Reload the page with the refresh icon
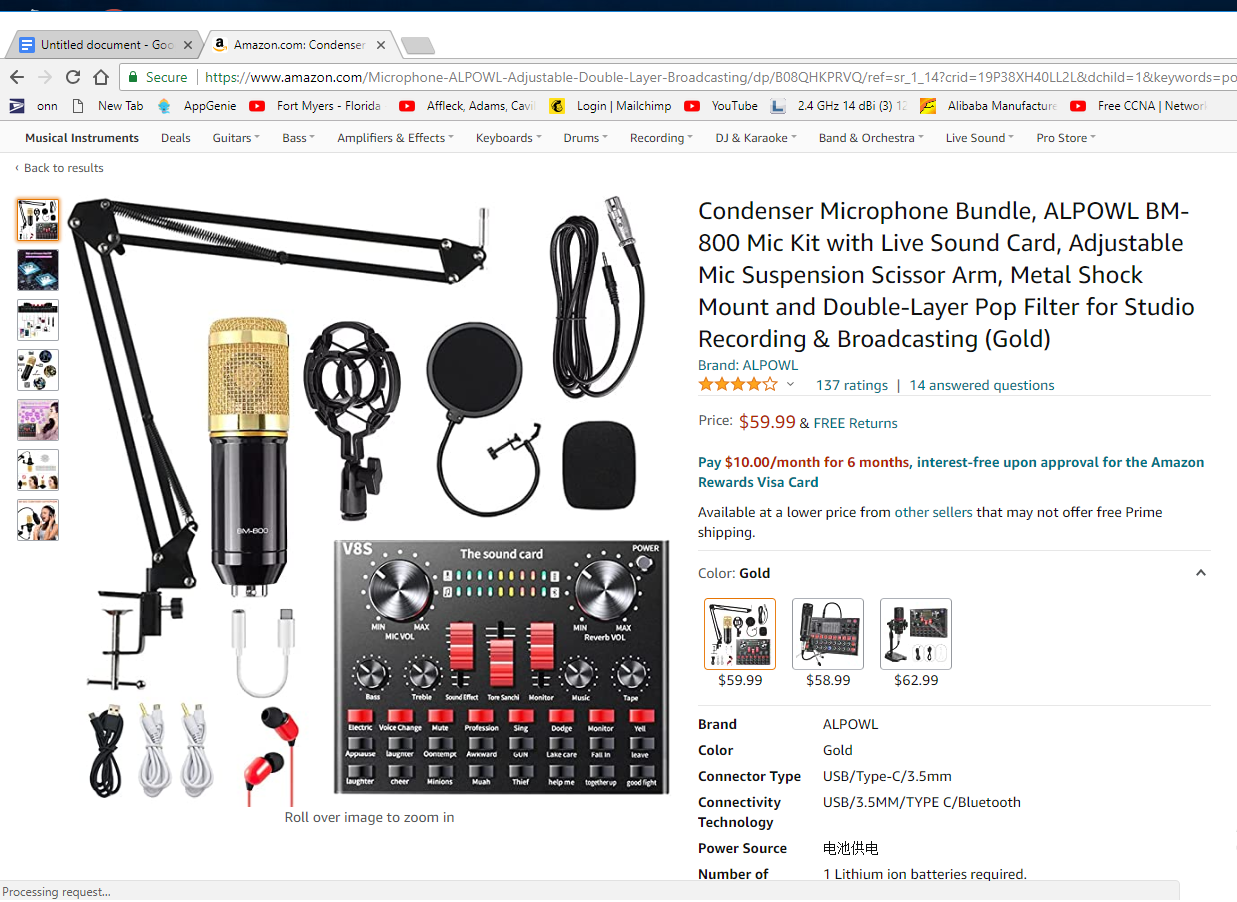The width and height of the screenshot is (1237, 902). click(x=73, y=77)
